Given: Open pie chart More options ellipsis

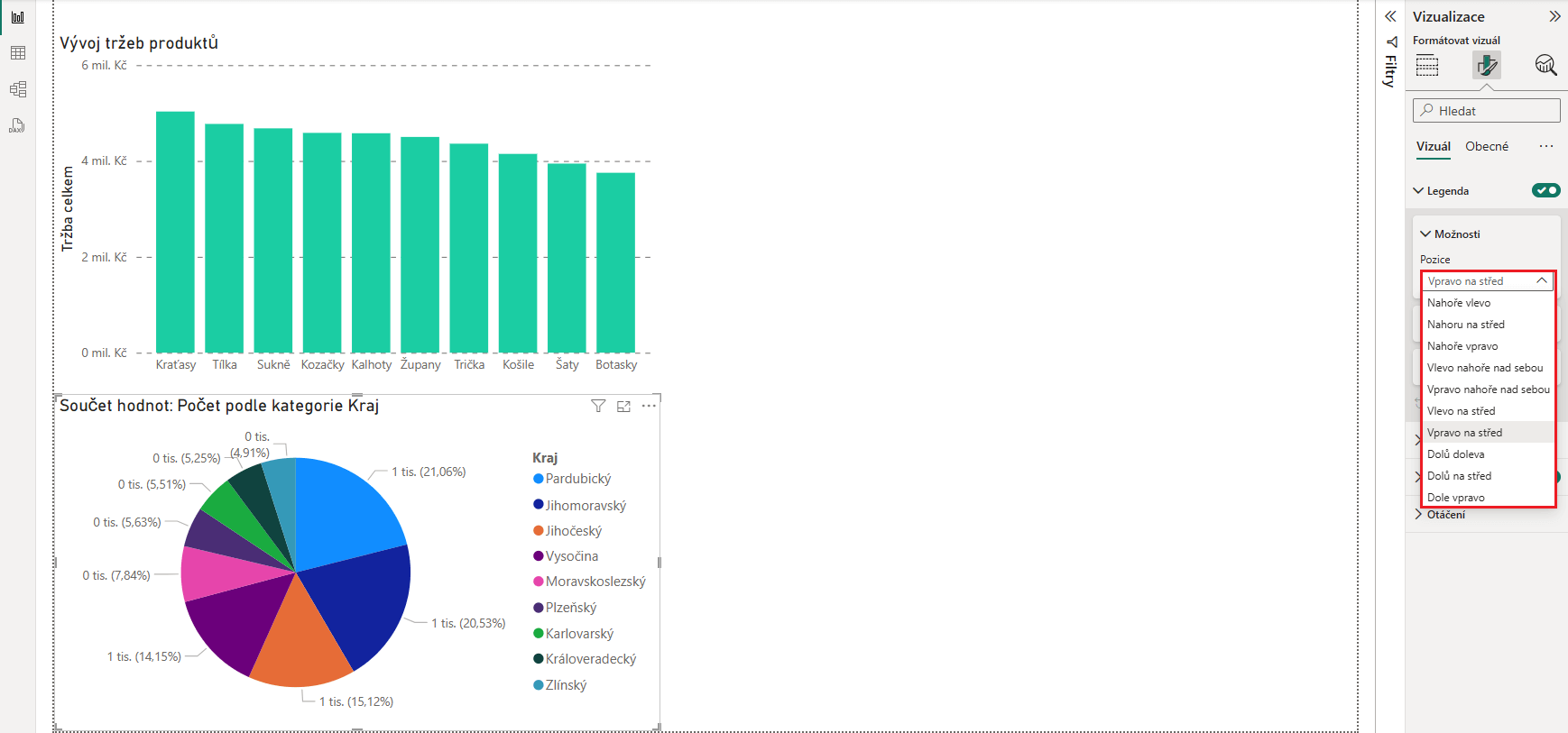Looking at the screenshot, I should click(649, 407).
